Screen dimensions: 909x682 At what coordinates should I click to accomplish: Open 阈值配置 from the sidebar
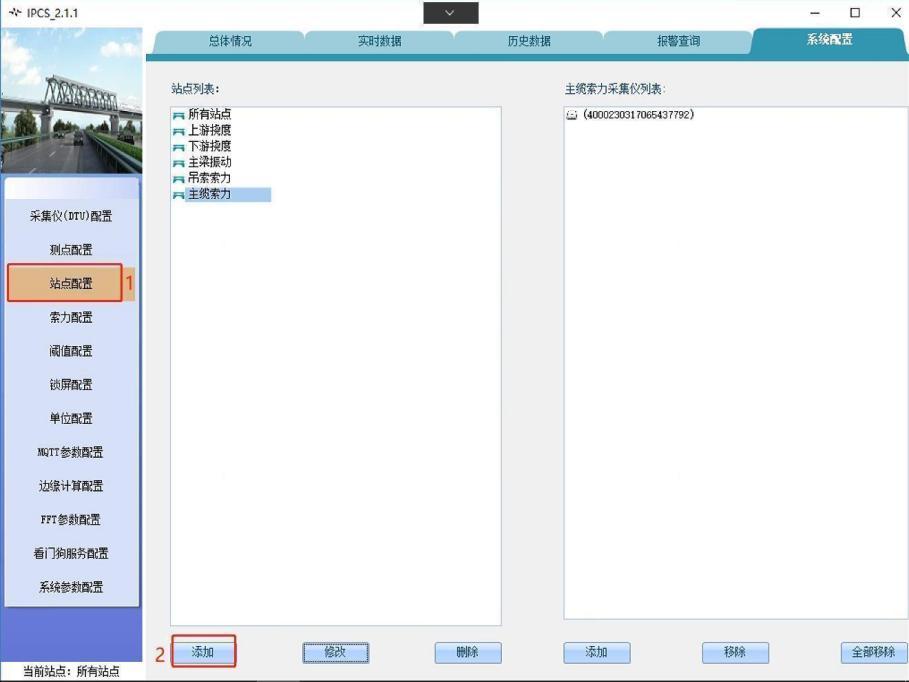(71, 351)
